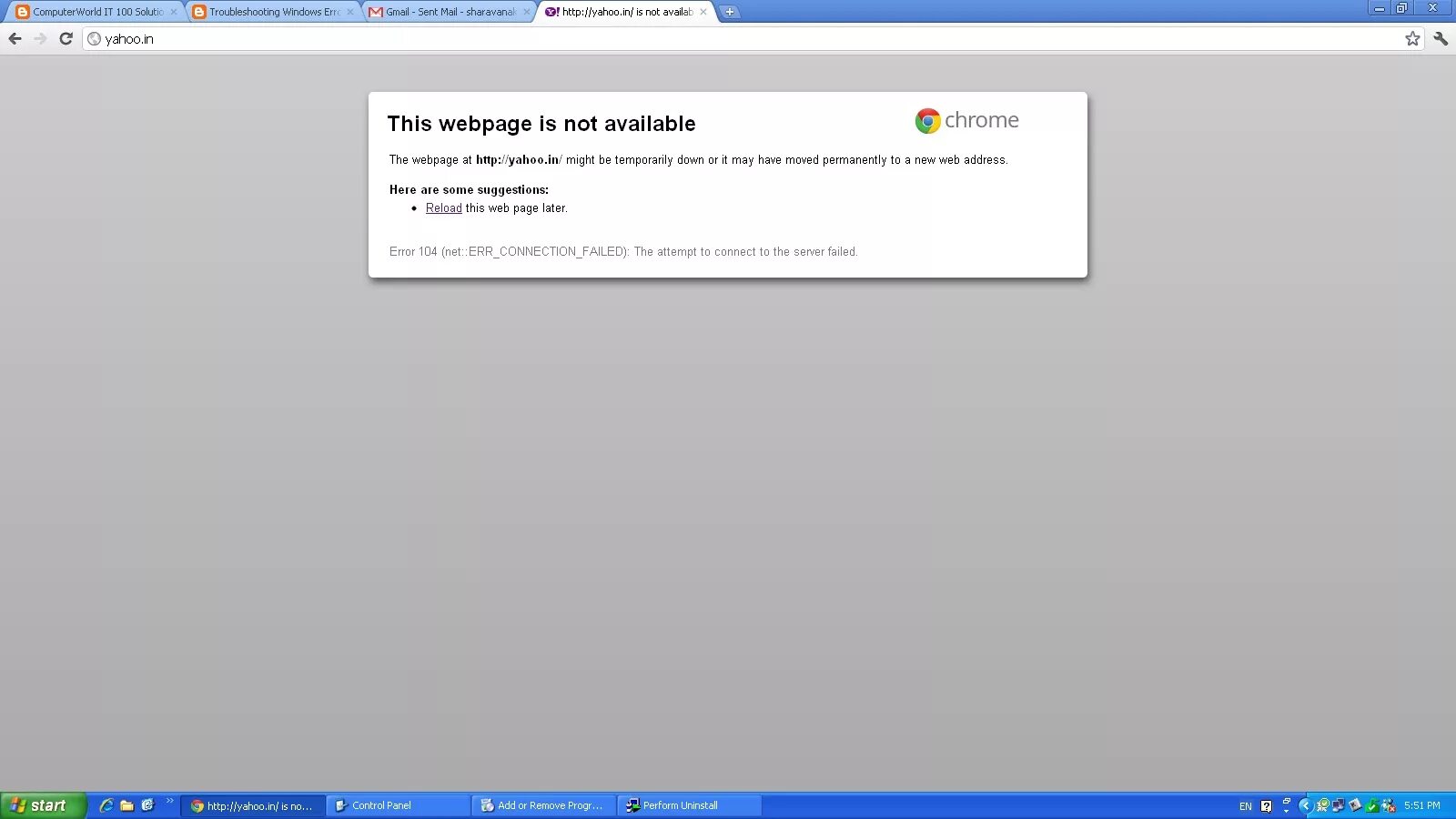Close the yahoo.in not available tab

tap(703, 12)
